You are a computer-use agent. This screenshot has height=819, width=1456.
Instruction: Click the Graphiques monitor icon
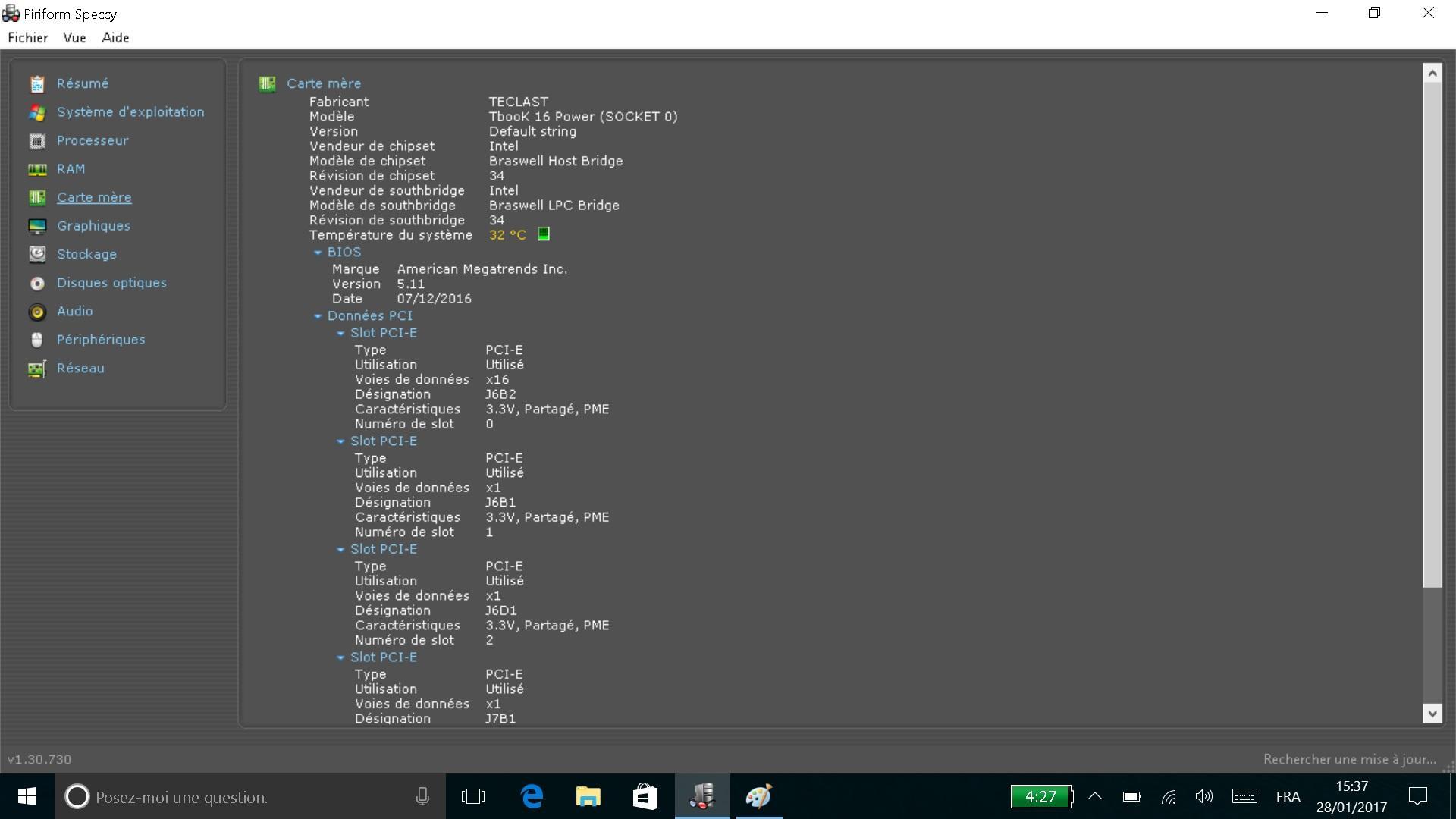click(x=37, y=227)
